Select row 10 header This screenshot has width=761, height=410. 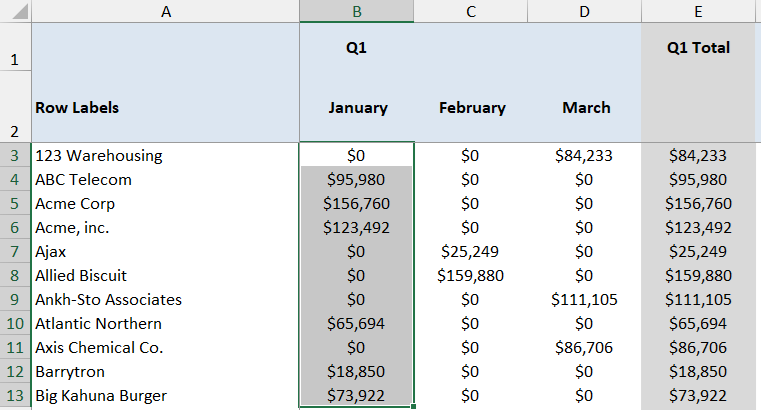(x=15, y=324)
